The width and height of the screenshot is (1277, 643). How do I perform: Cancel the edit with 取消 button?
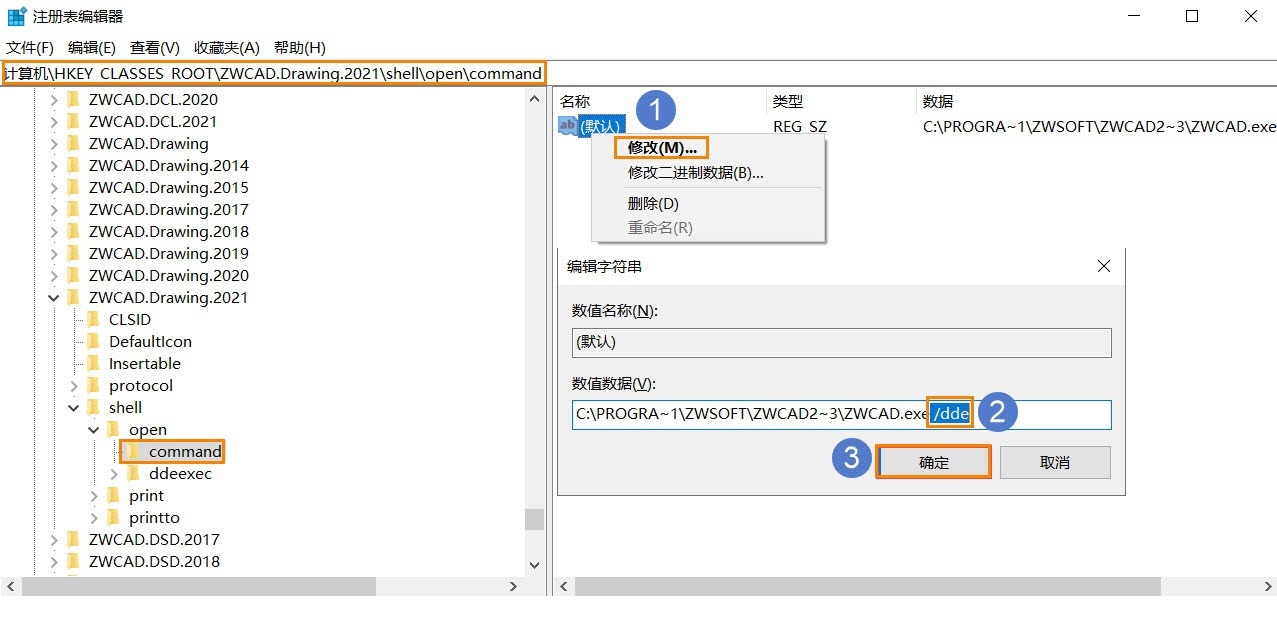point(1055,462)
